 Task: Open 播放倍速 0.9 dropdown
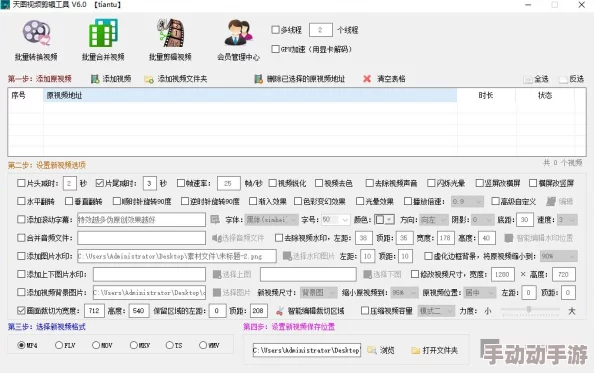tap(467, 201)
